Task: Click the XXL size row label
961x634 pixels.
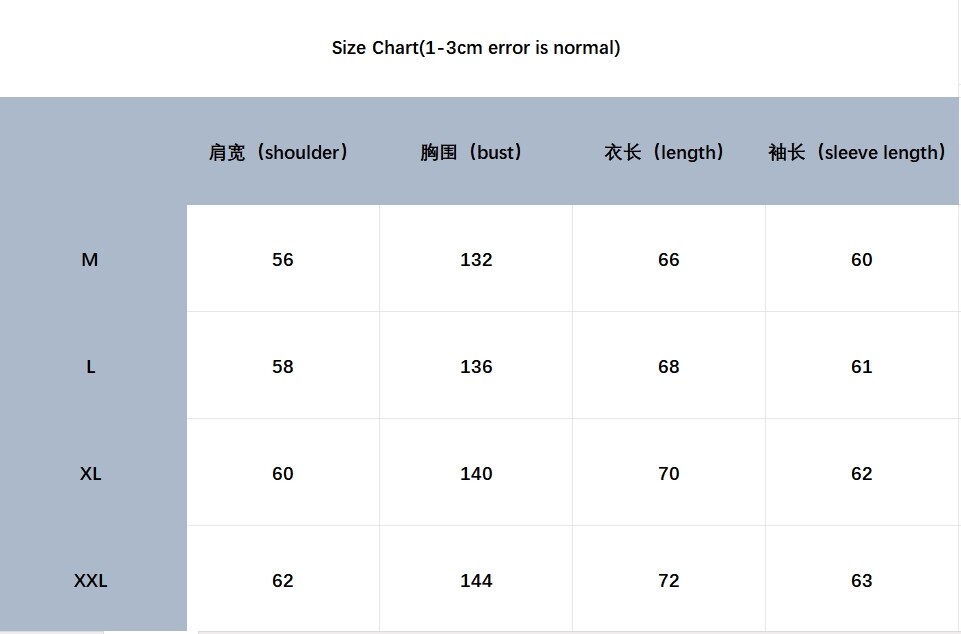Action: pos(90,581)
